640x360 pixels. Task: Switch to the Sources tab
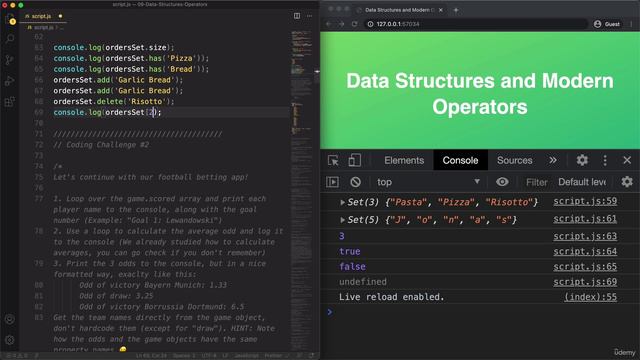point(514,160)
